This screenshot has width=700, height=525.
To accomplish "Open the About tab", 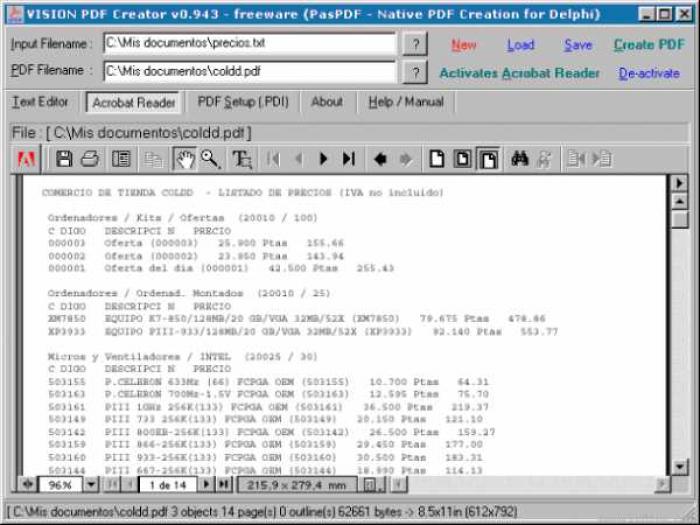I will [x=327, y=102].
